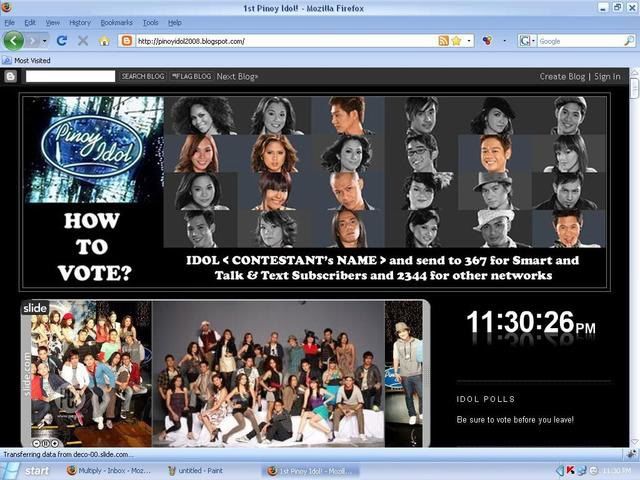This screenshot has width=640, height=480.
Task: Open the Help menu
Action: (x=175, y=23)
